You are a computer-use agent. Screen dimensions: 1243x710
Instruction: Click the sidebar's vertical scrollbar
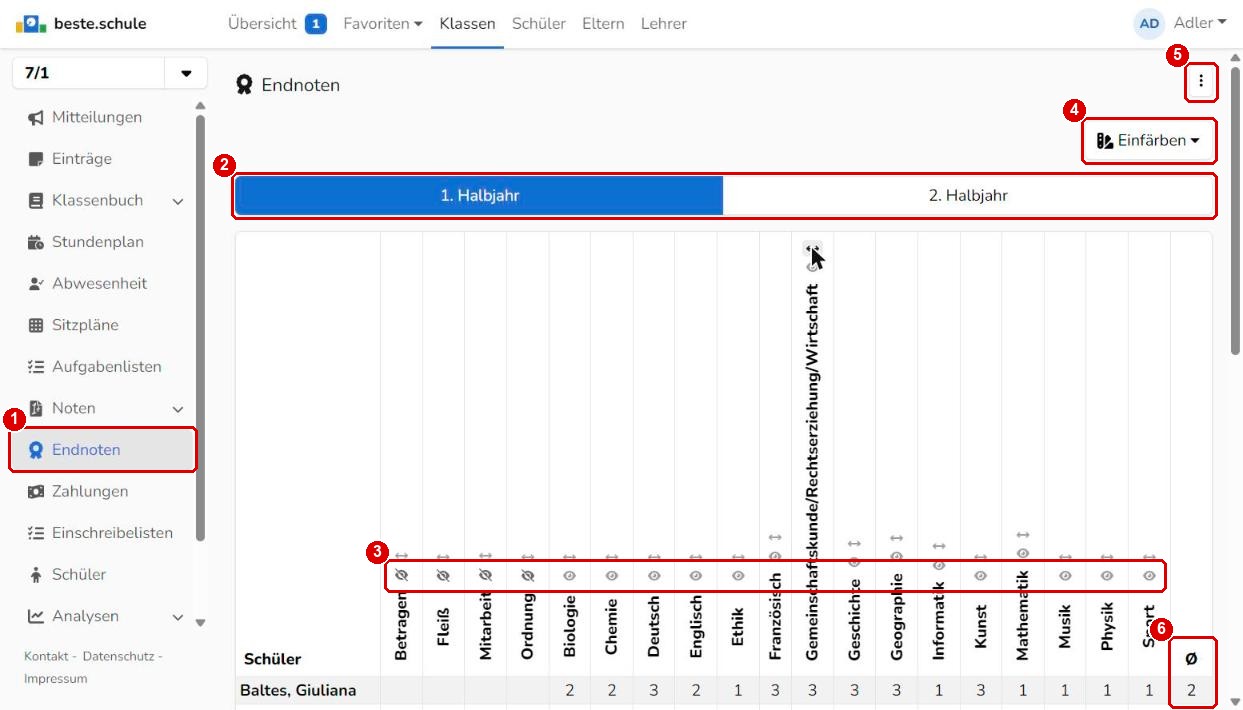pos(200,328)
